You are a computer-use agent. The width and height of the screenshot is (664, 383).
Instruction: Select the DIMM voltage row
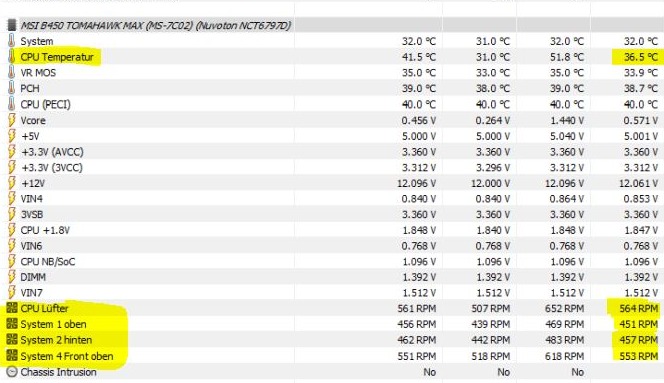click(x=332, y=277)
